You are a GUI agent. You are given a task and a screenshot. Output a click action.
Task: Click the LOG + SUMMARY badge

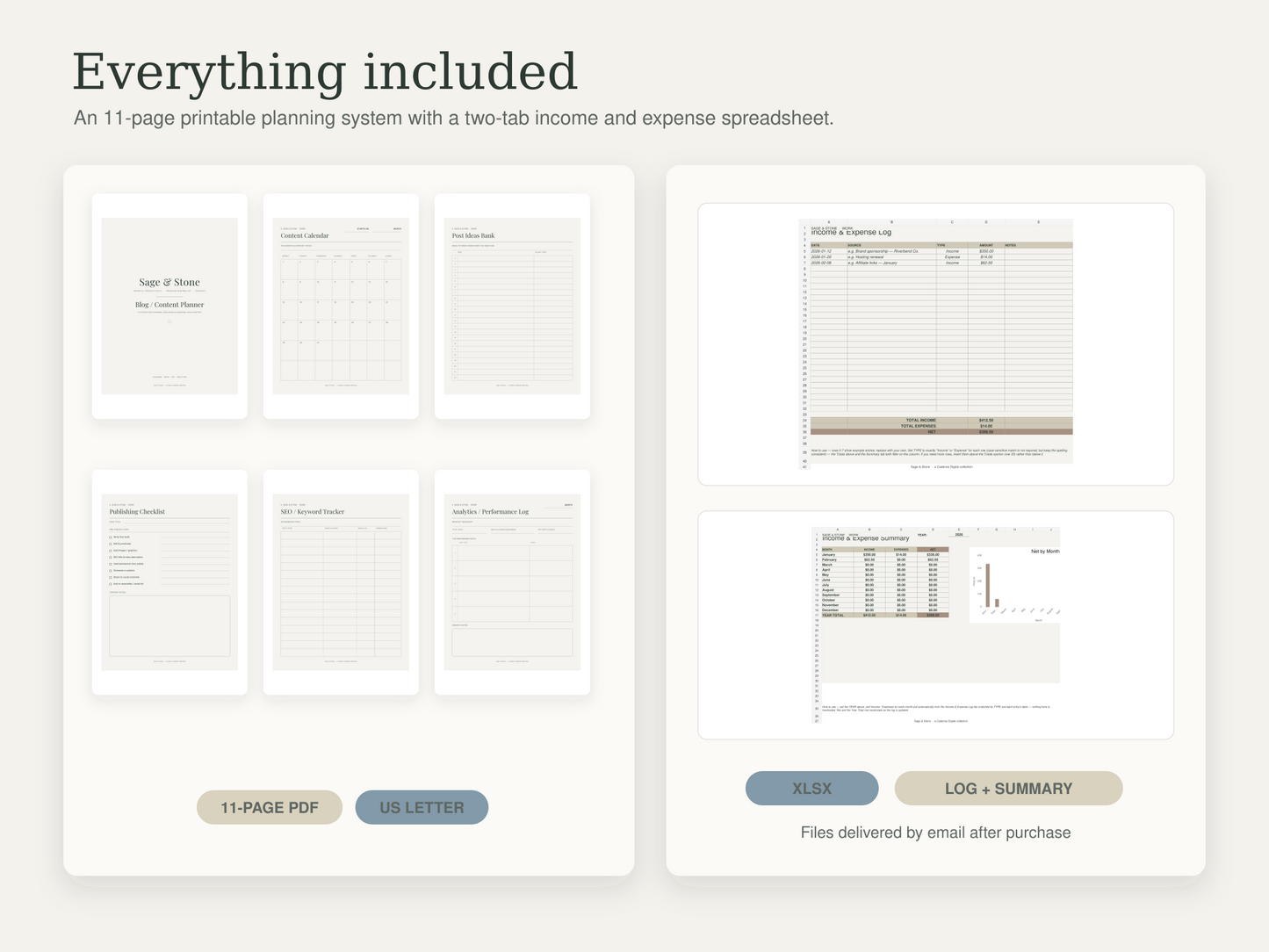[1008, 788]
